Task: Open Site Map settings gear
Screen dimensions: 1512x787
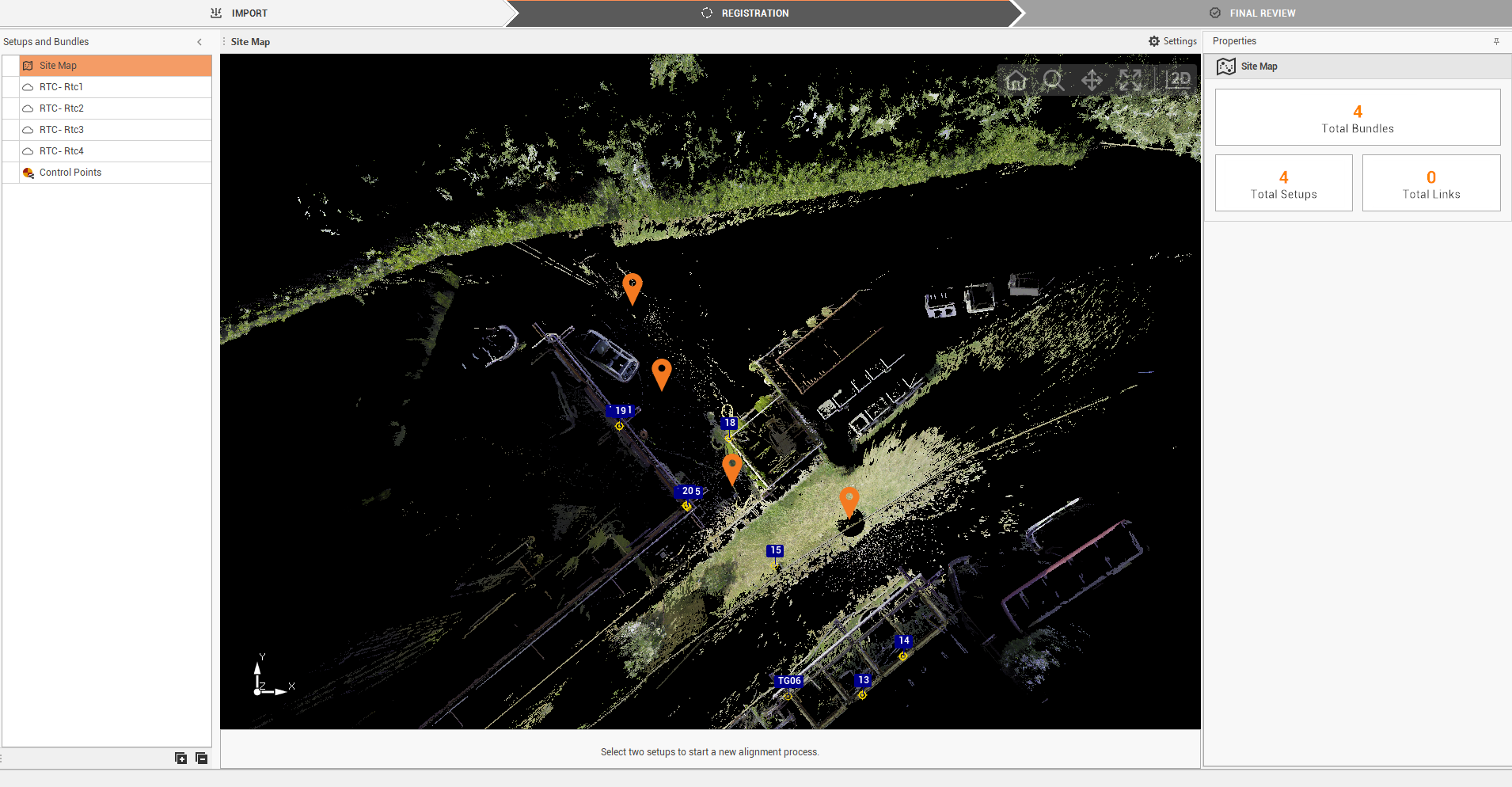Action: tap(1172, 41)
